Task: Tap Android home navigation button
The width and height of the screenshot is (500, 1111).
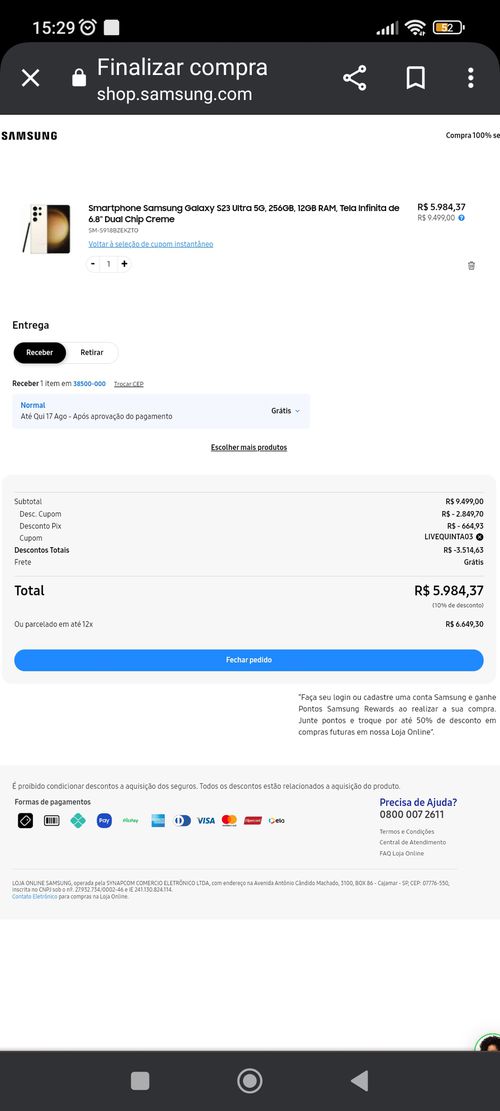Action: click(x=249, y=1081)
